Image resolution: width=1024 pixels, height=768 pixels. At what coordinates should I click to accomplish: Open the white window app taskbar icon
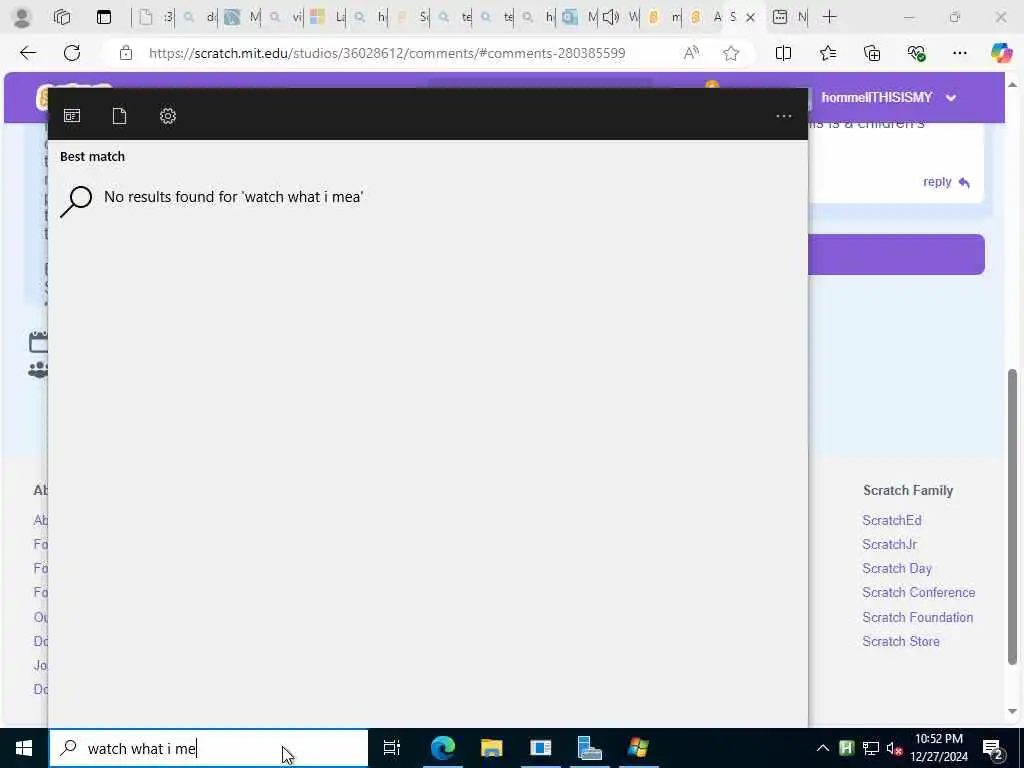click(541, 748)
